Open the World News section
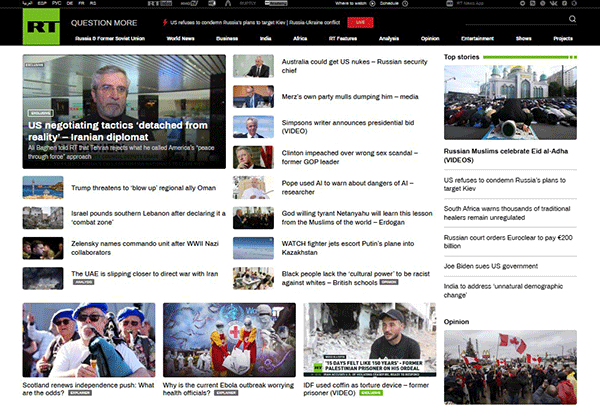Image resolution: width=600 pixels, height=407 pixels. click(180, 38)
